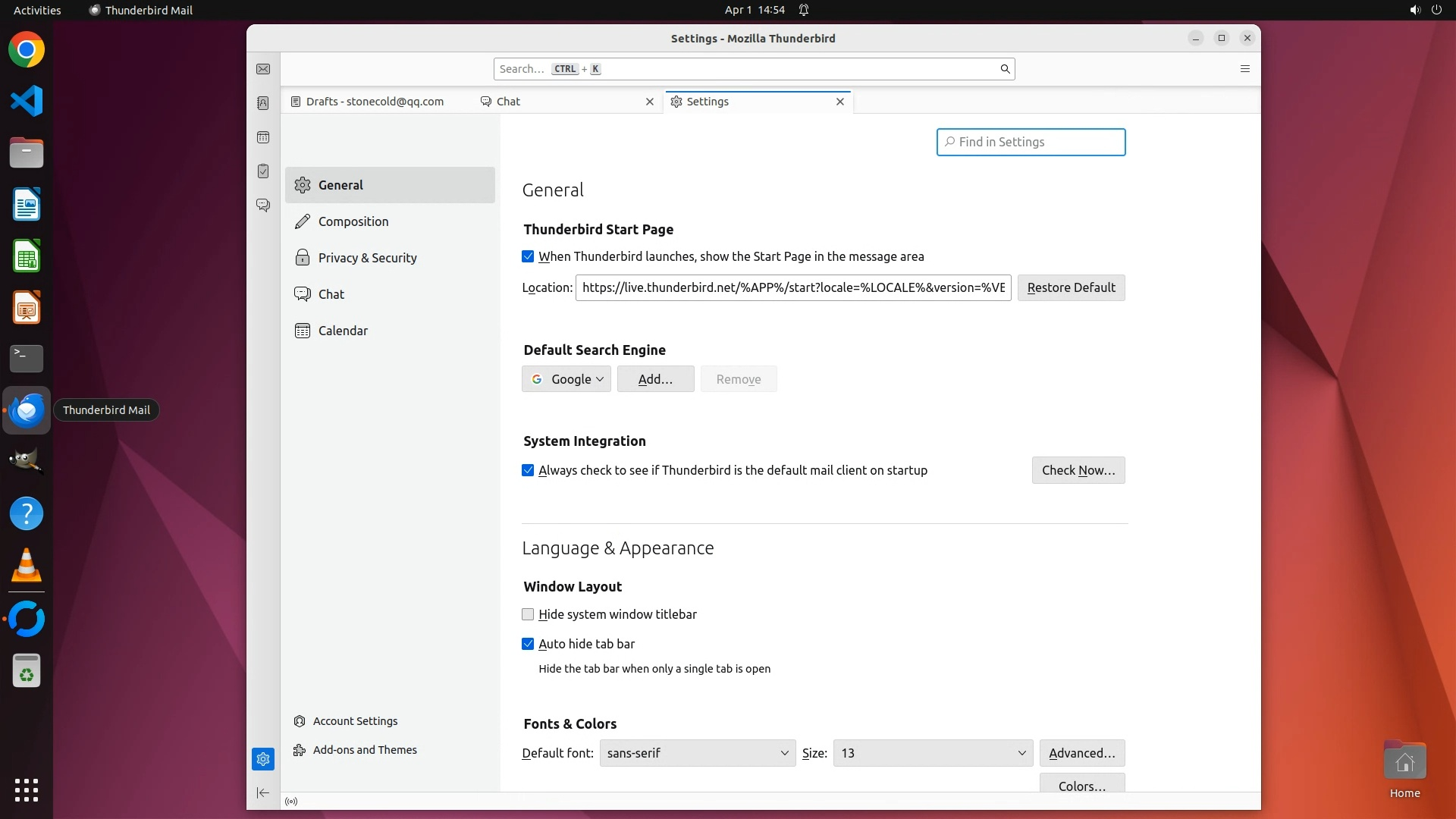Open the Chat space icon in sidebar
The height and width of the screenshot is (819, 1456).
263,206
